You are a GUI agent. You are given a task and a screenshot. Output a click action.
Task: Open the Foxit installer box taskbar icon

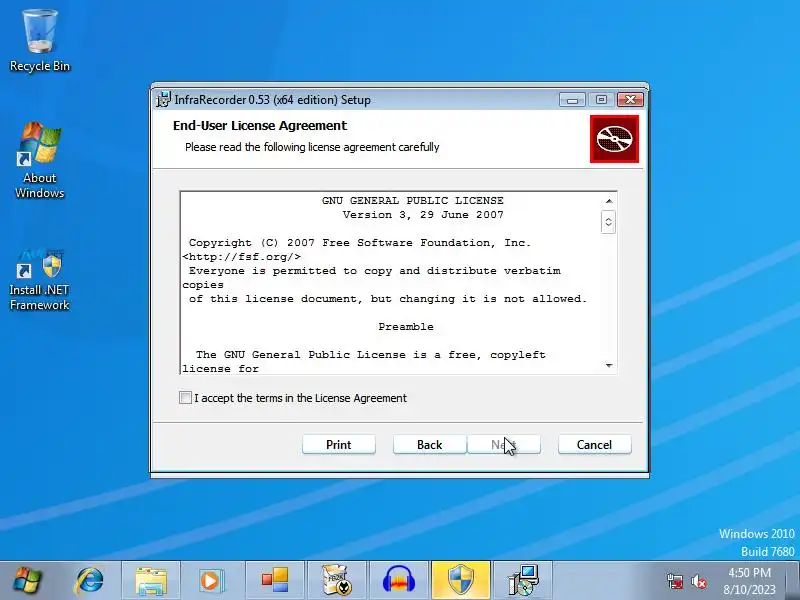coord(337,580)
